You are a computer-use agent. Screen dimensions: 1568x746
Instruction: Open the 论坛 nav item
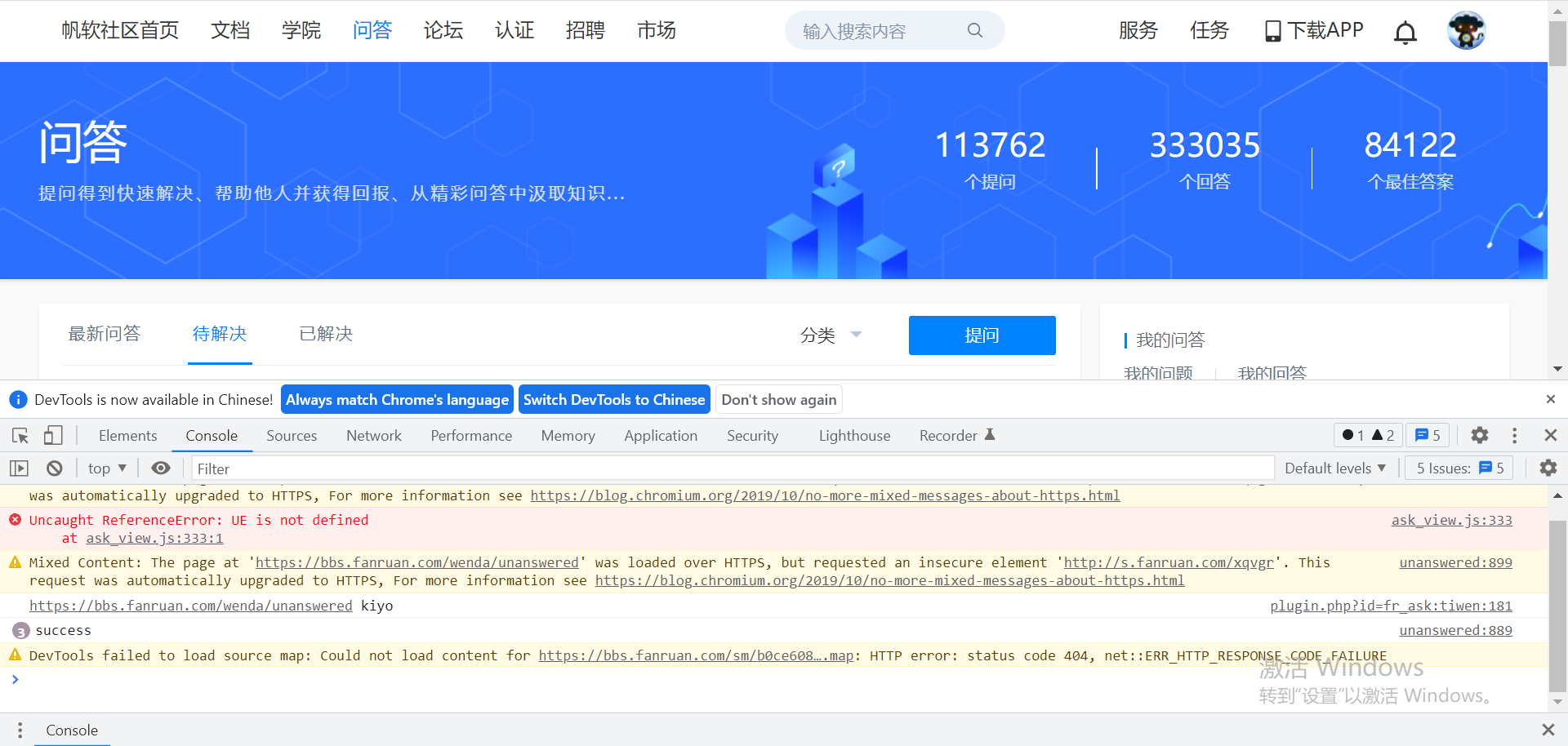443,31
